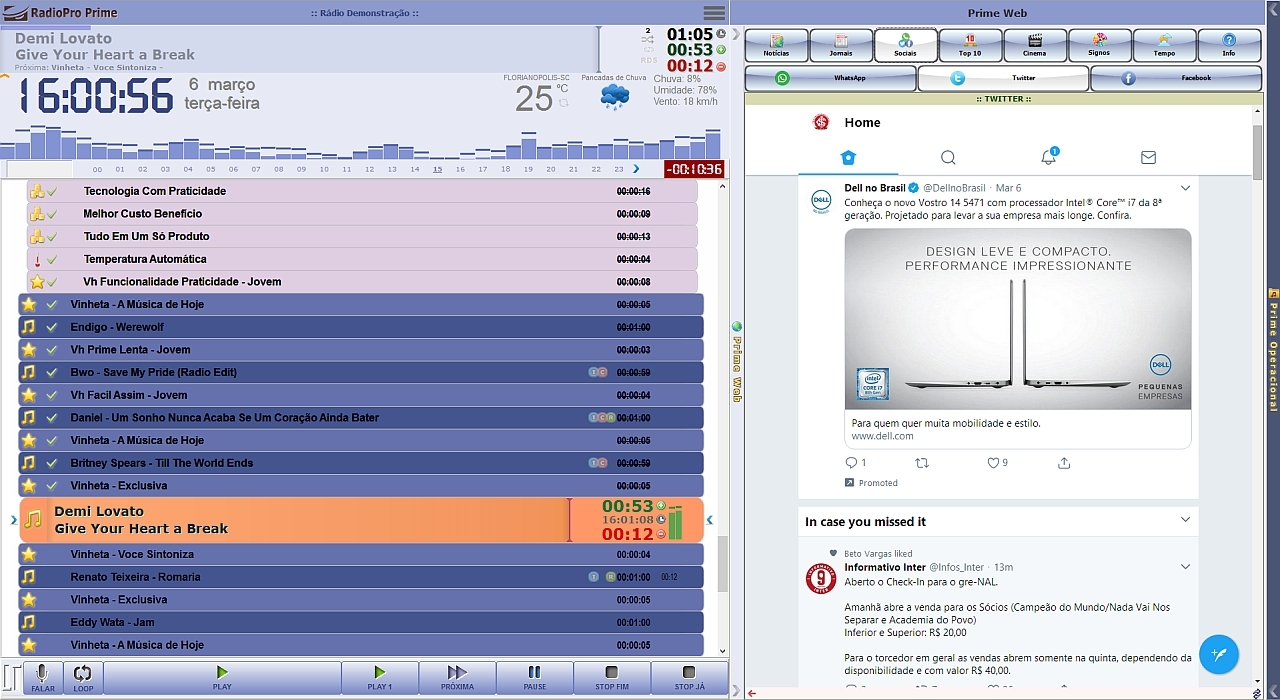Open the Tempo weather tab
The image size is (1280, 700).
click(1164, 45)
